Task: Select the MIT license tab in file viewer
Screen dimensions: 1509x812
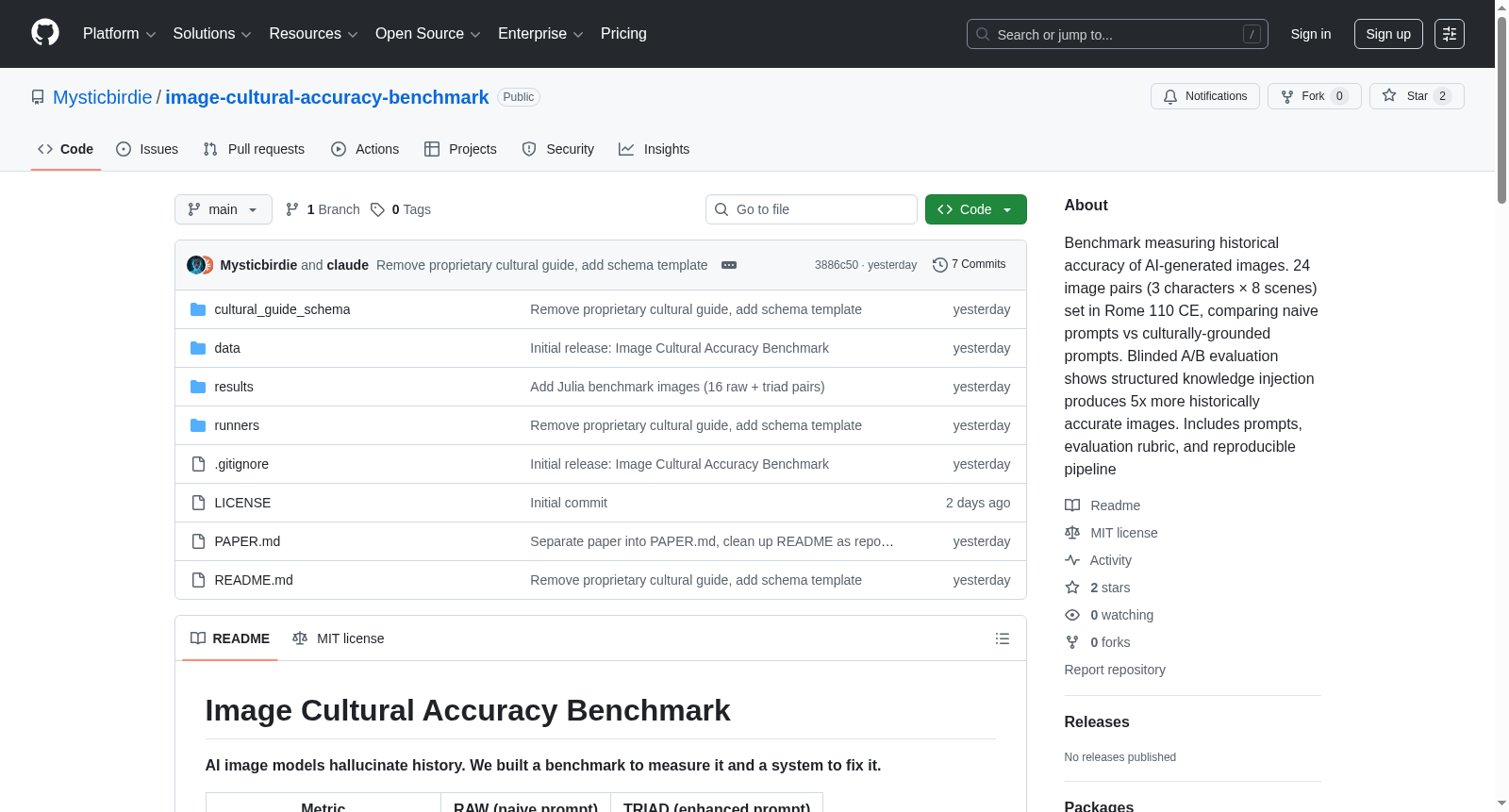Action: pos(339,638)
